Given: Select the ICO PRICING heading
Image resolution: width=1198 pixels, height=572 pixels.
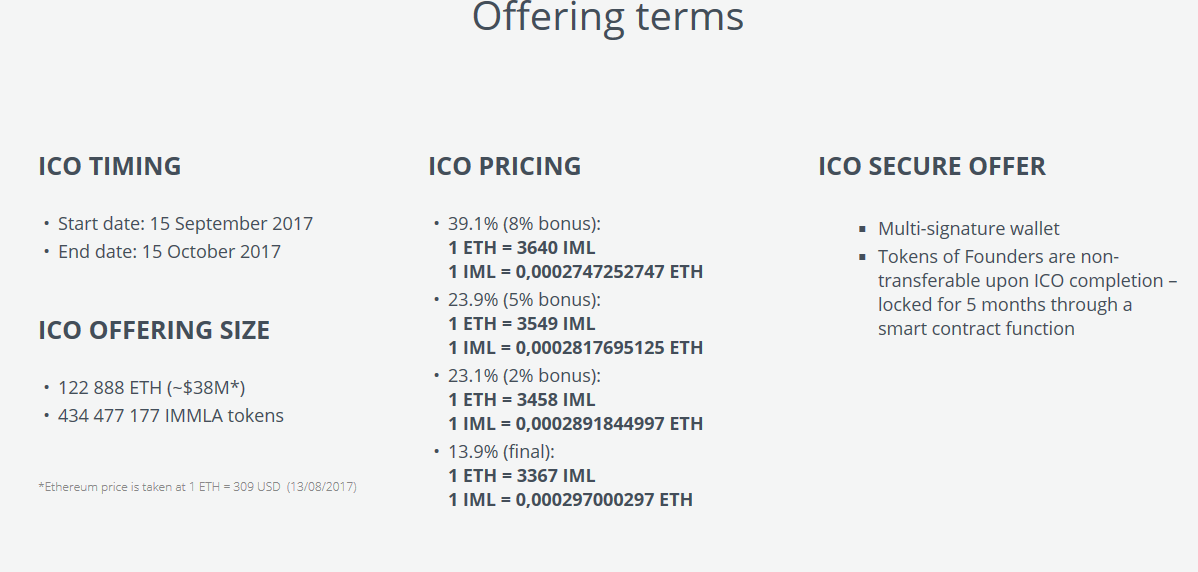Looking at the screenshot, I should point(504,166).
